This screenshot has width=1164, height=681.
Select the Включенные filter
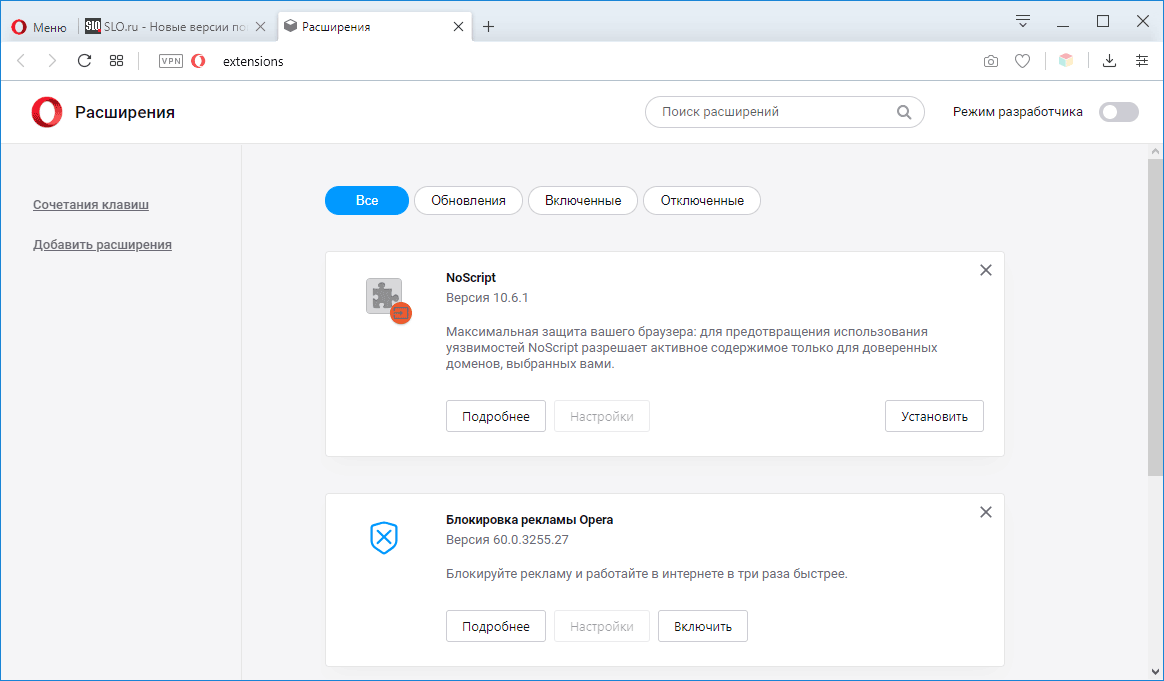click(583, 201)
